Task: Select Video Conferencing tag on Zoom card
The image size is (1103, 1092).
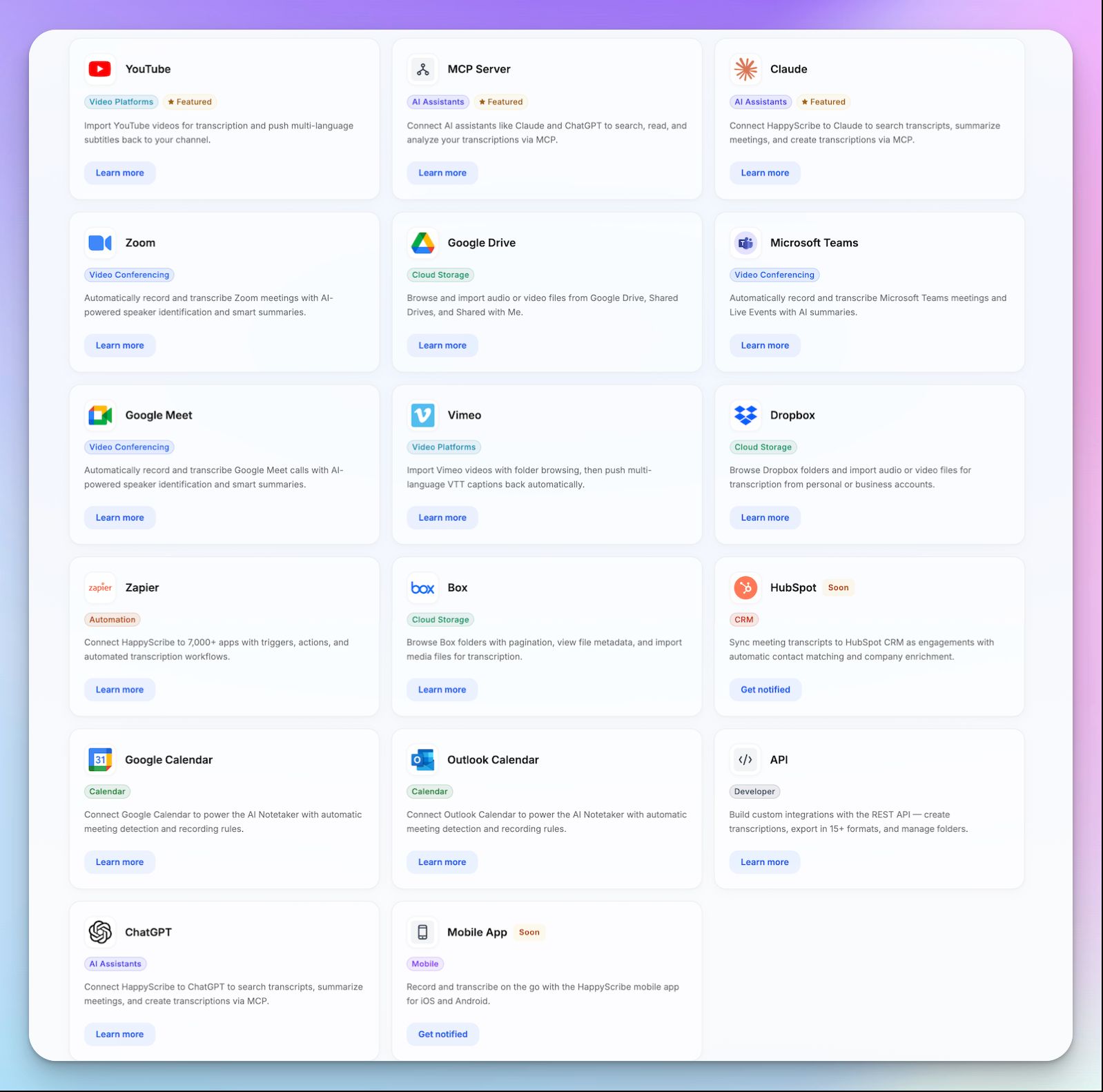Action: click(129, 275)
